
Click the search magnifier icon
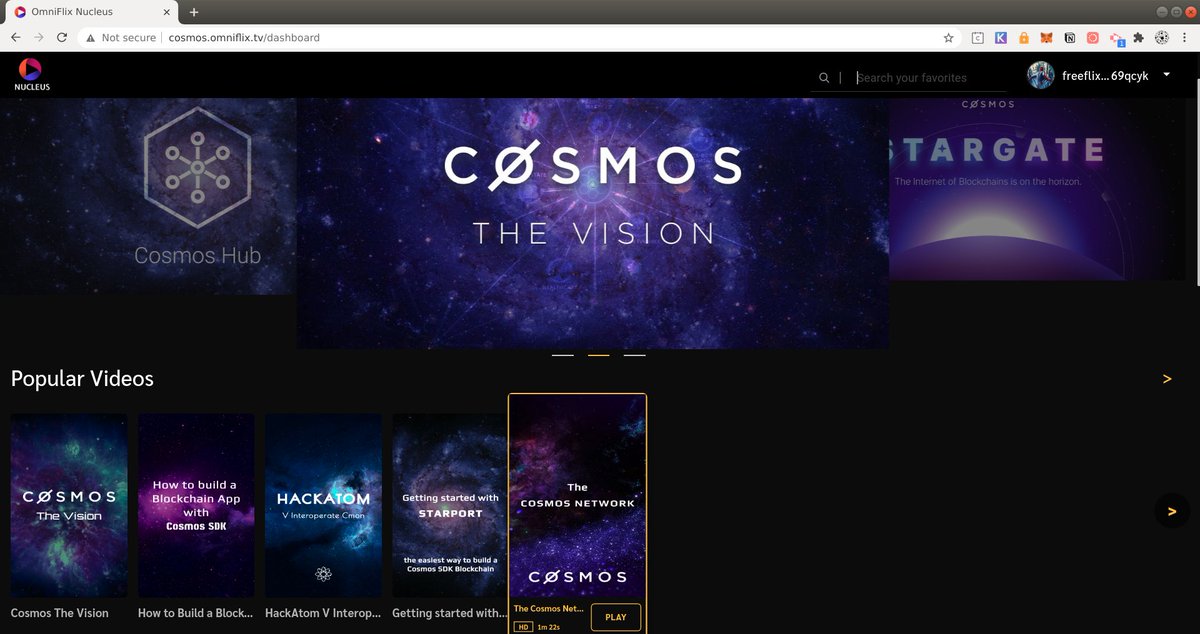pos(824,78)
